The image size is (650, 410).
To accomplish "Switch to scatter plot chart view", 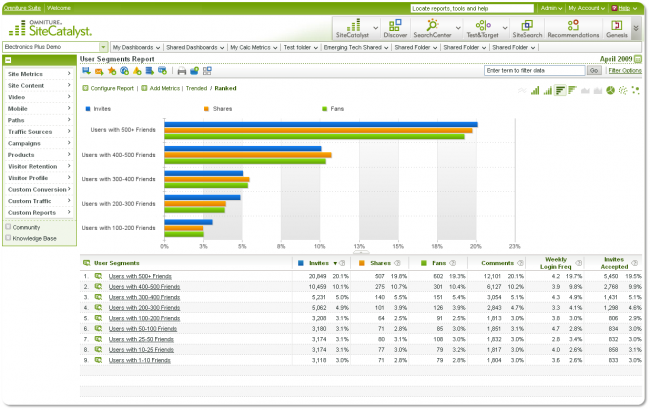I will click(635, 90).
